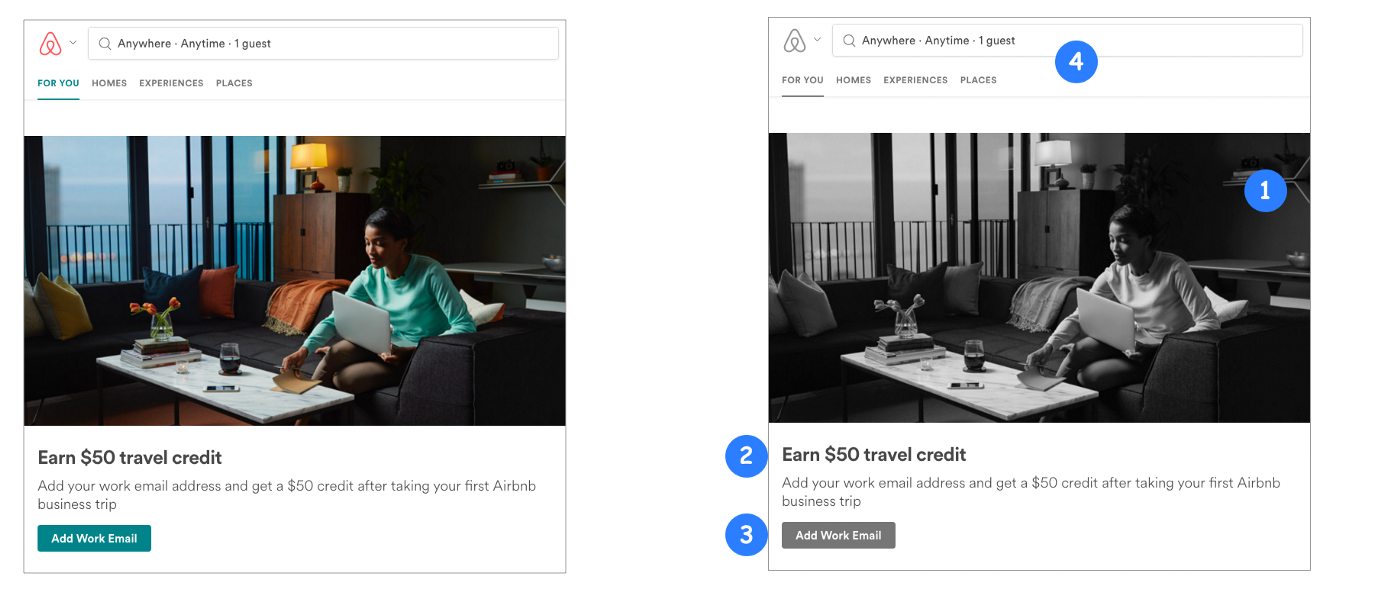Click the red Airbnb logo icon
Image resolution: width=1400 pixels, height=595 pixels.
50,44
